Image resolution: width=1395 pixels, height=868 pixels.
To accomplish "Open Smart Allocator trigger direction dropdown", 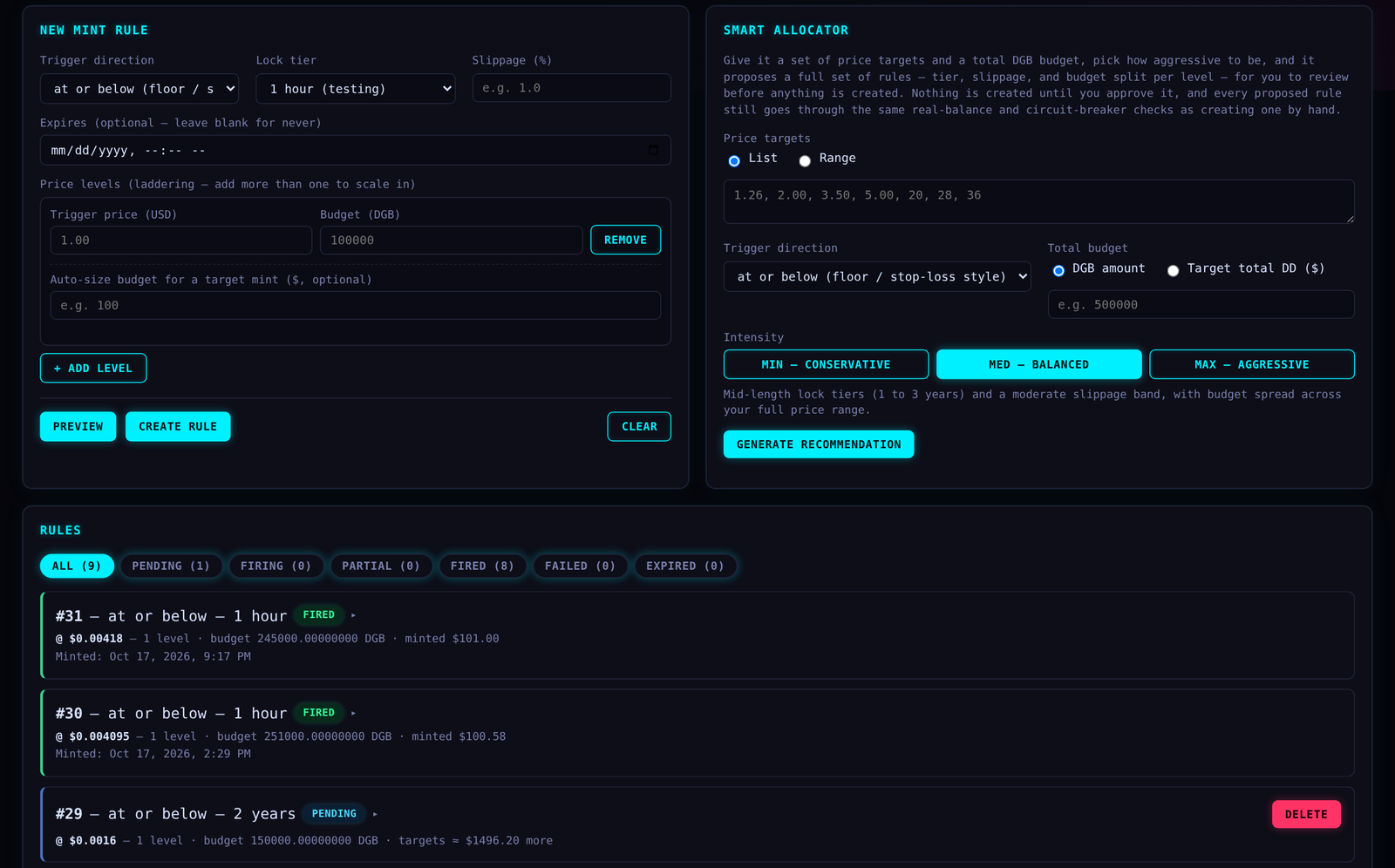I will pyautogui.click(x=877, y=276).
